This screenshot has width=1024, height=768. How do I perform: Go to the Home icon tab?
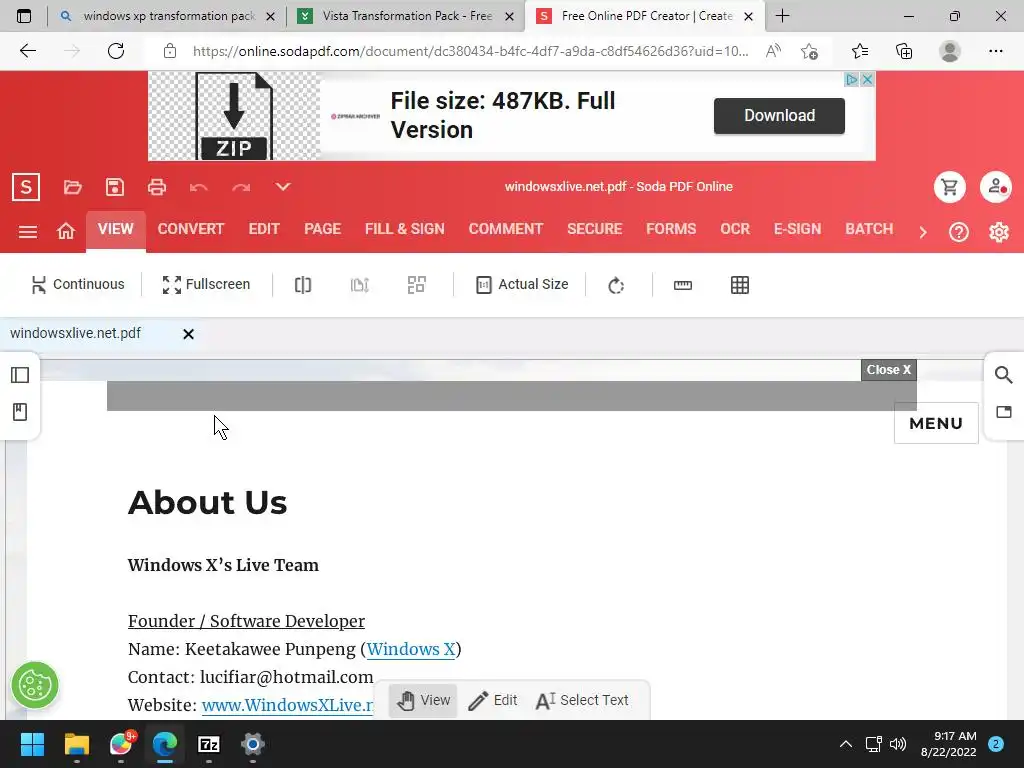click(66, 231)
